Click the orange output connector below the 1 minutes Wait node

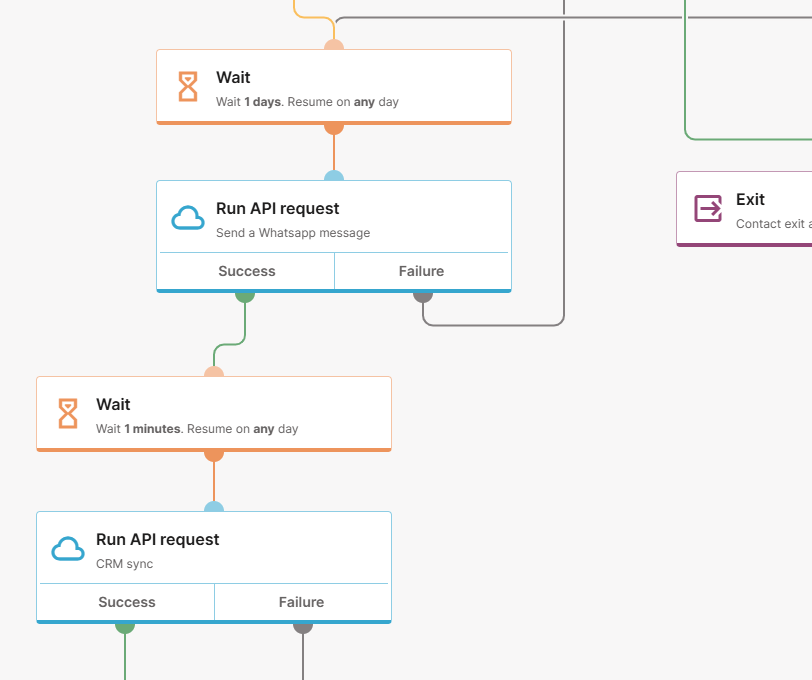point(214,454)
